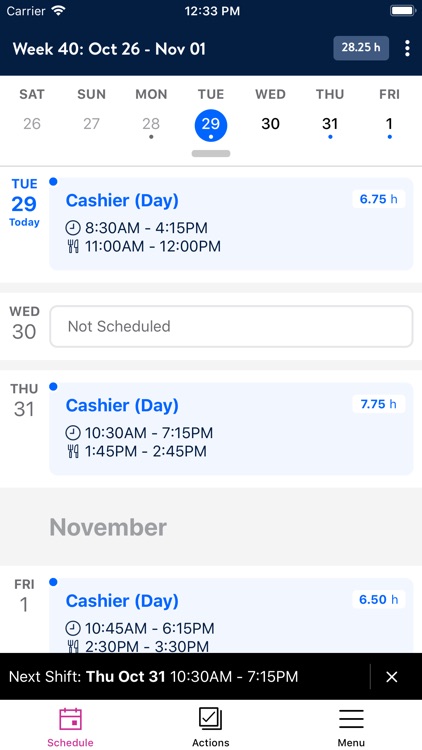Image resolution: width=422 pixels, height=750 pixels.
Task: Select Wednesday 30 in the week strip
Action: pyautogui.click(x=270, y=124)
